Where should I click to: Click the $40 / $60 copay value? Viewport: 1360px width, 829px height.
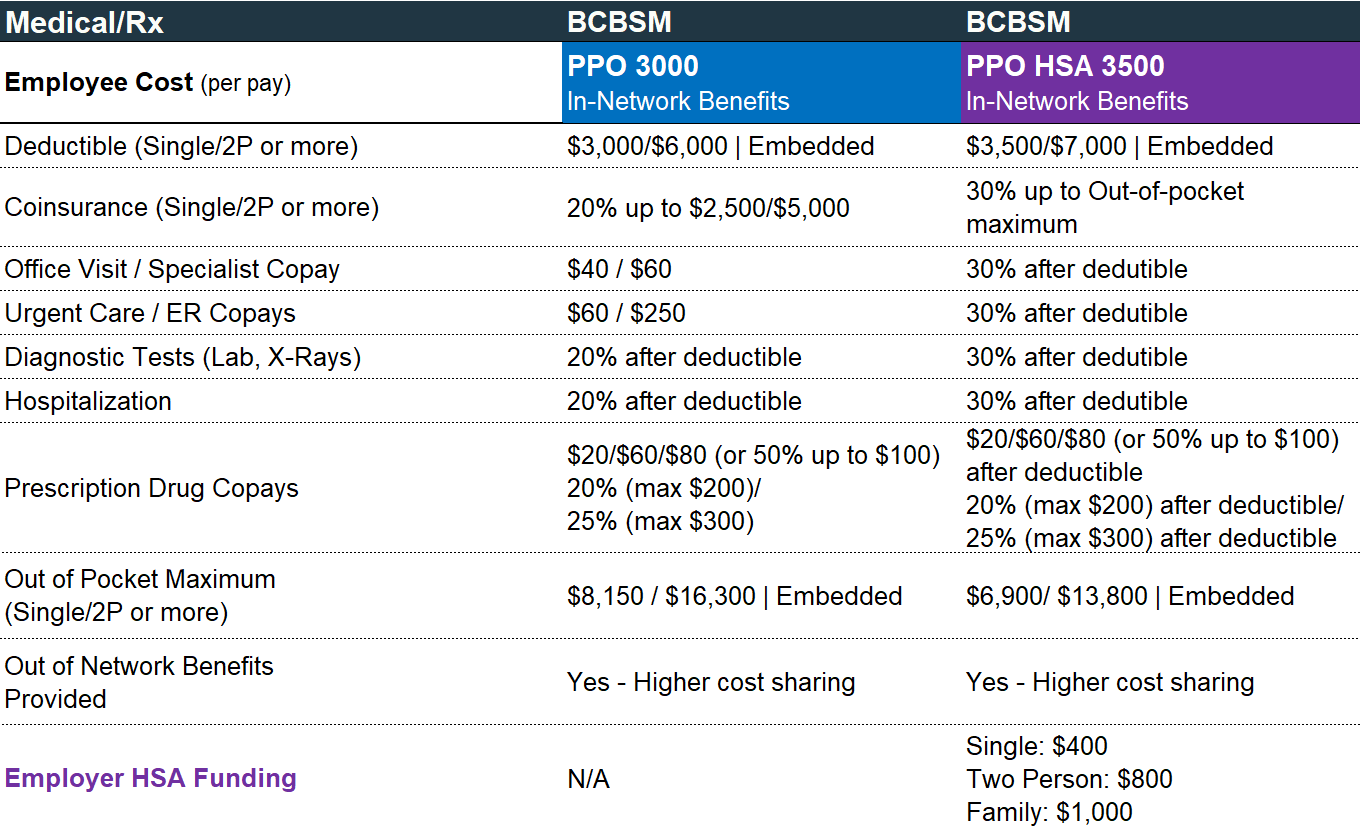click(x=619, y=269)
